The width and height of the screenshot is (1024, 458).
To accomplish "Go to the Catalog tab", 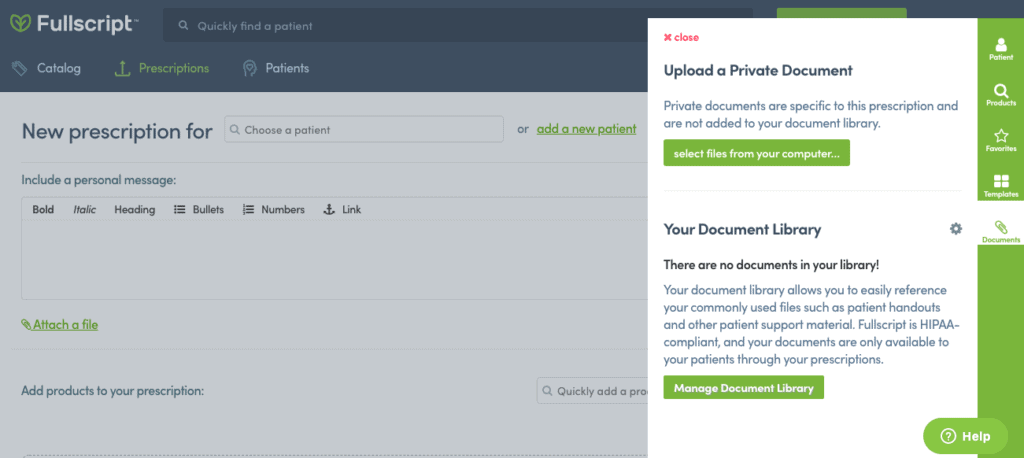I will click(46, 68).
